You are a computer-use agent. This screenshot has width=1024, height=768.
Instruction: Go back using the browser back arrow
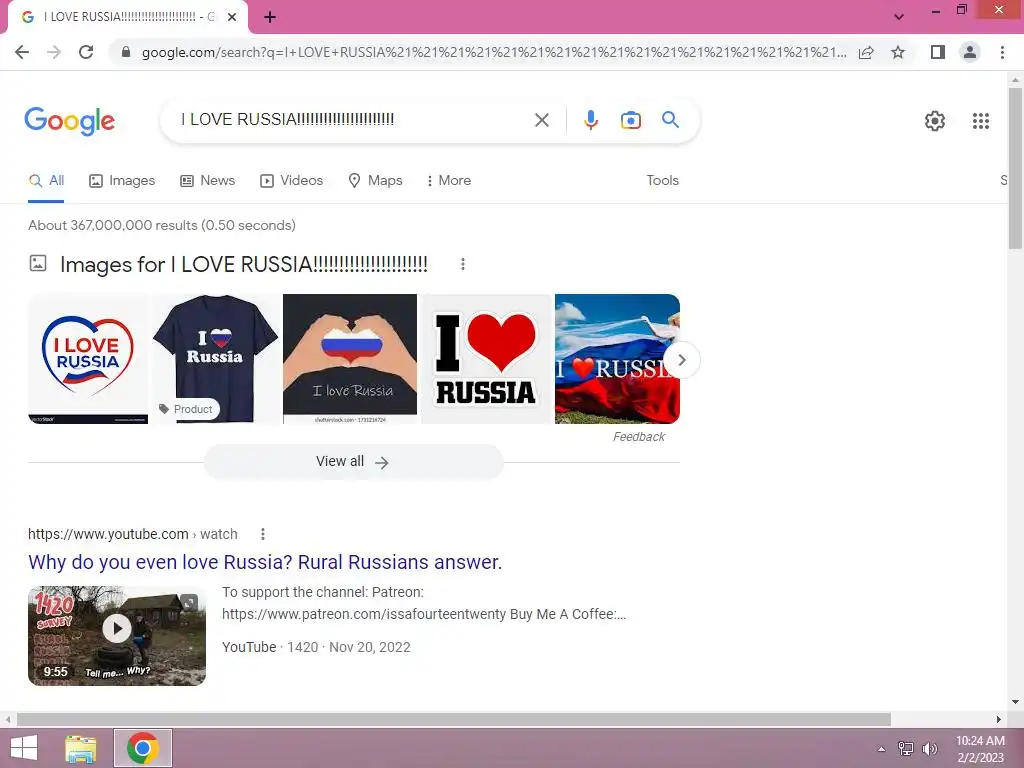22,52
